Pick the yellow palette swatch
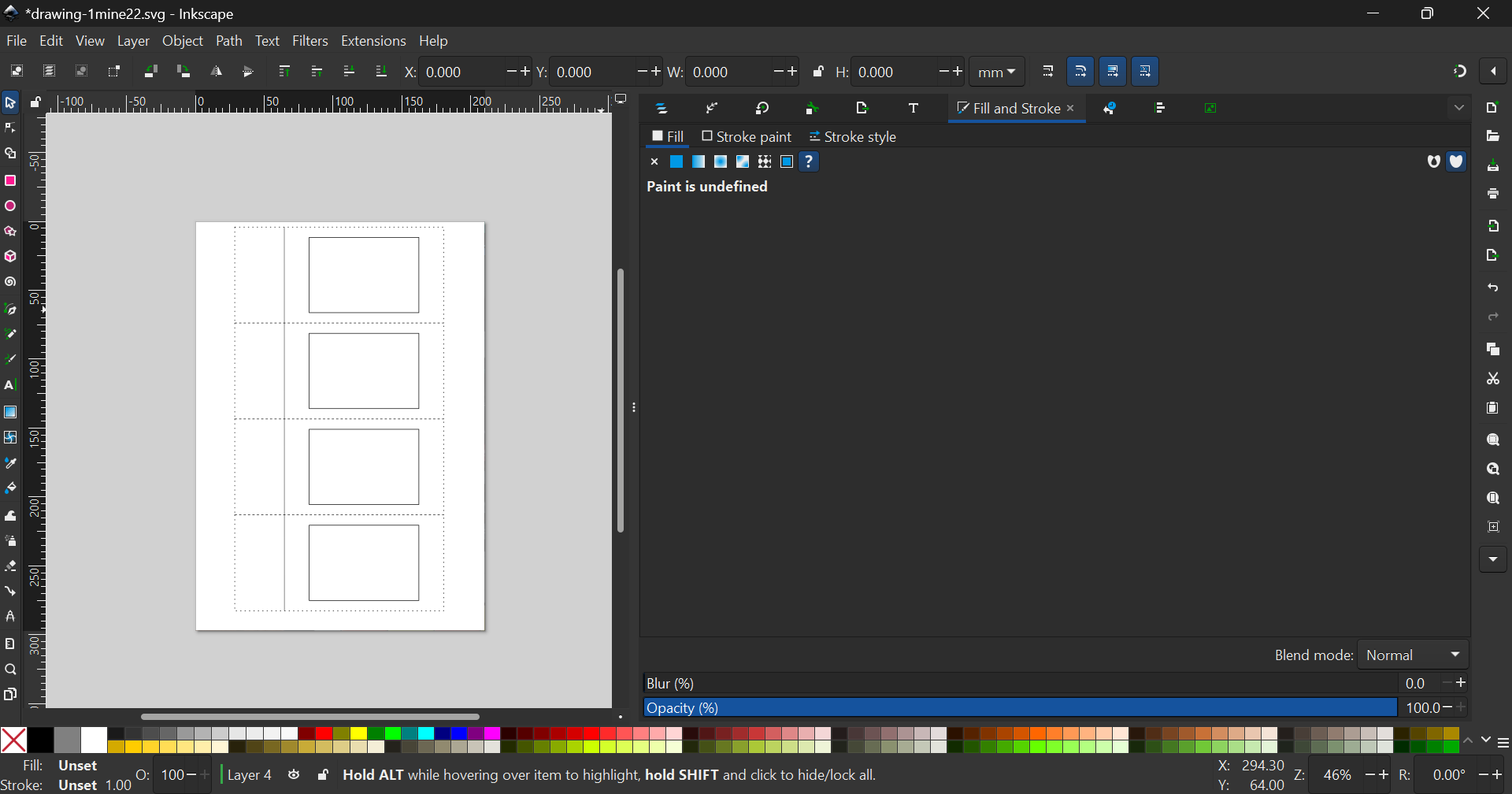The image size is (1512, 794). 358,734
